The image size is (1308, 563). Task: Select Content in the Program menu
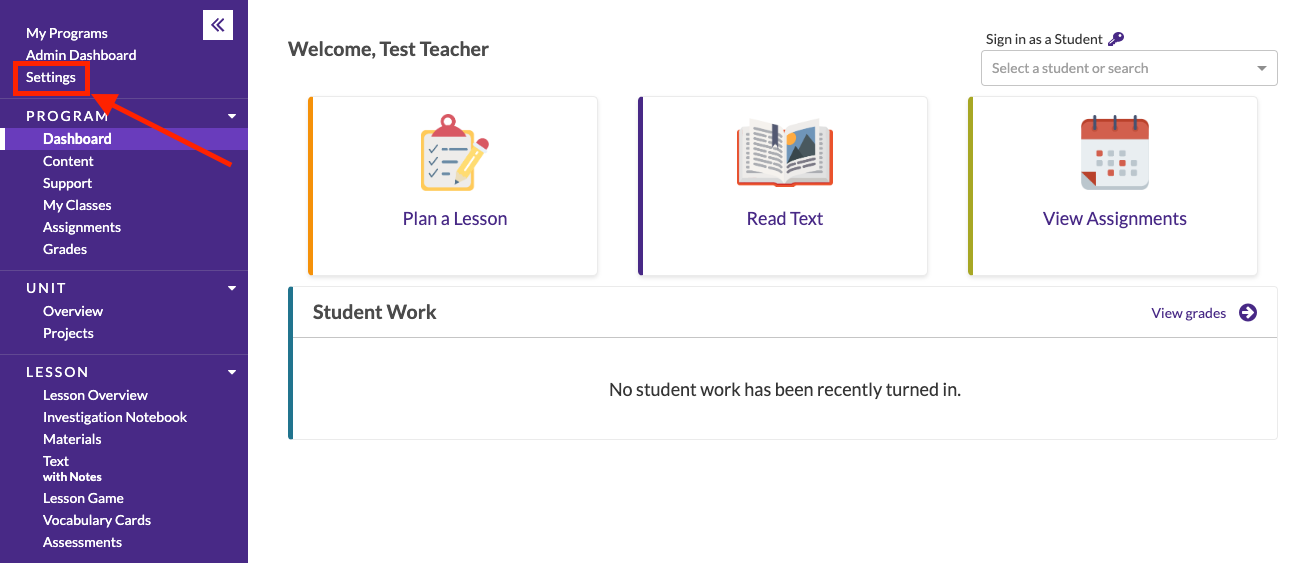68,161
